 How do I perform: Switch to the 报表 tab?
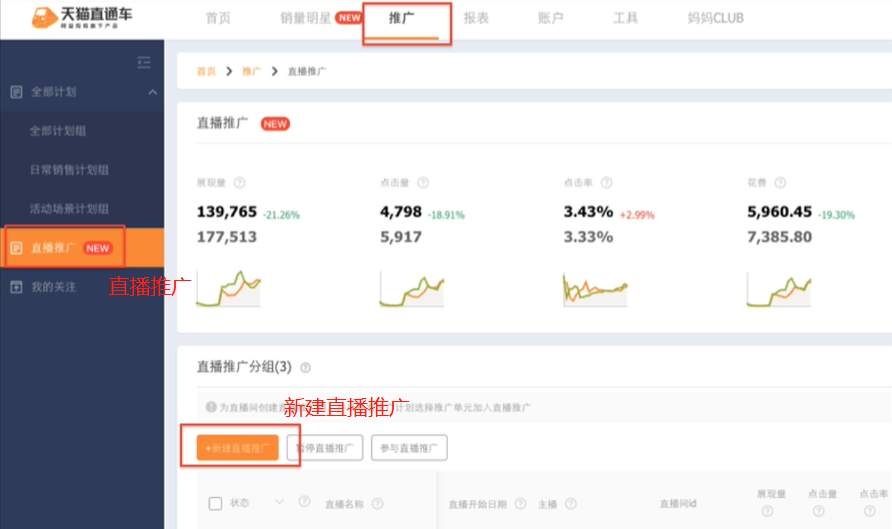[x=476, y=18]
